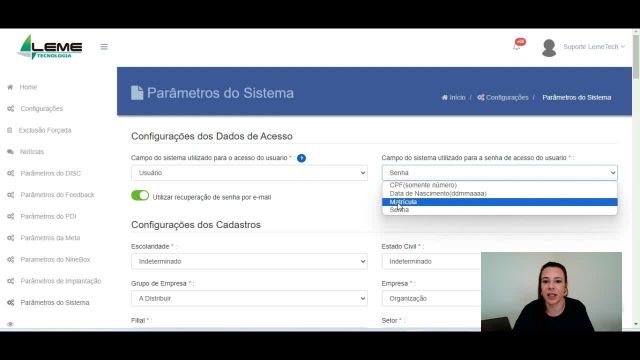This screenshot has width=640, height=360.
Task: Click the gears icon beside Parâmetros do DISC
Action: point(11,173)
